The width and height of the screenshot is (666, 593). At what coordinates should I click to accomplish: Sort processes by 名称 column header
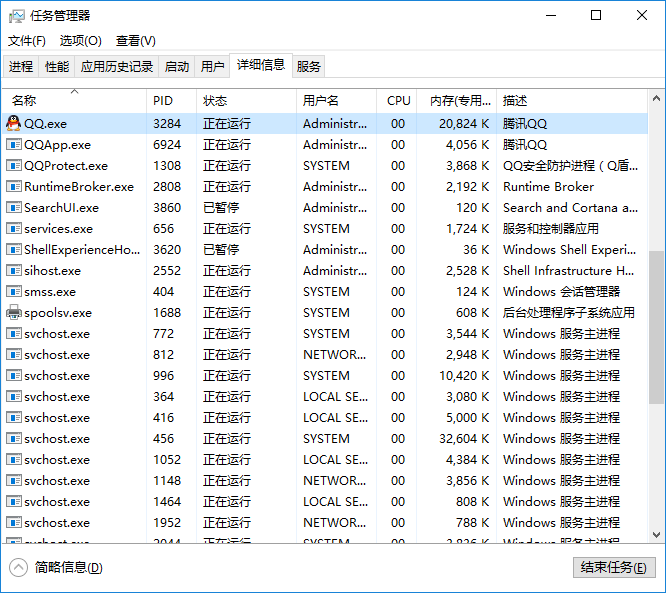coord(24,101)
